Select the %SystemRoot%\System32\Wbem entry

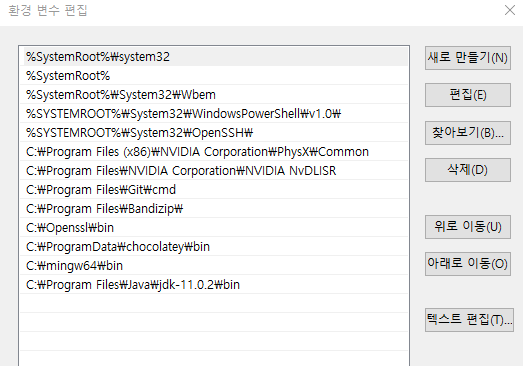pyautogui.click(x=214, y=95)
